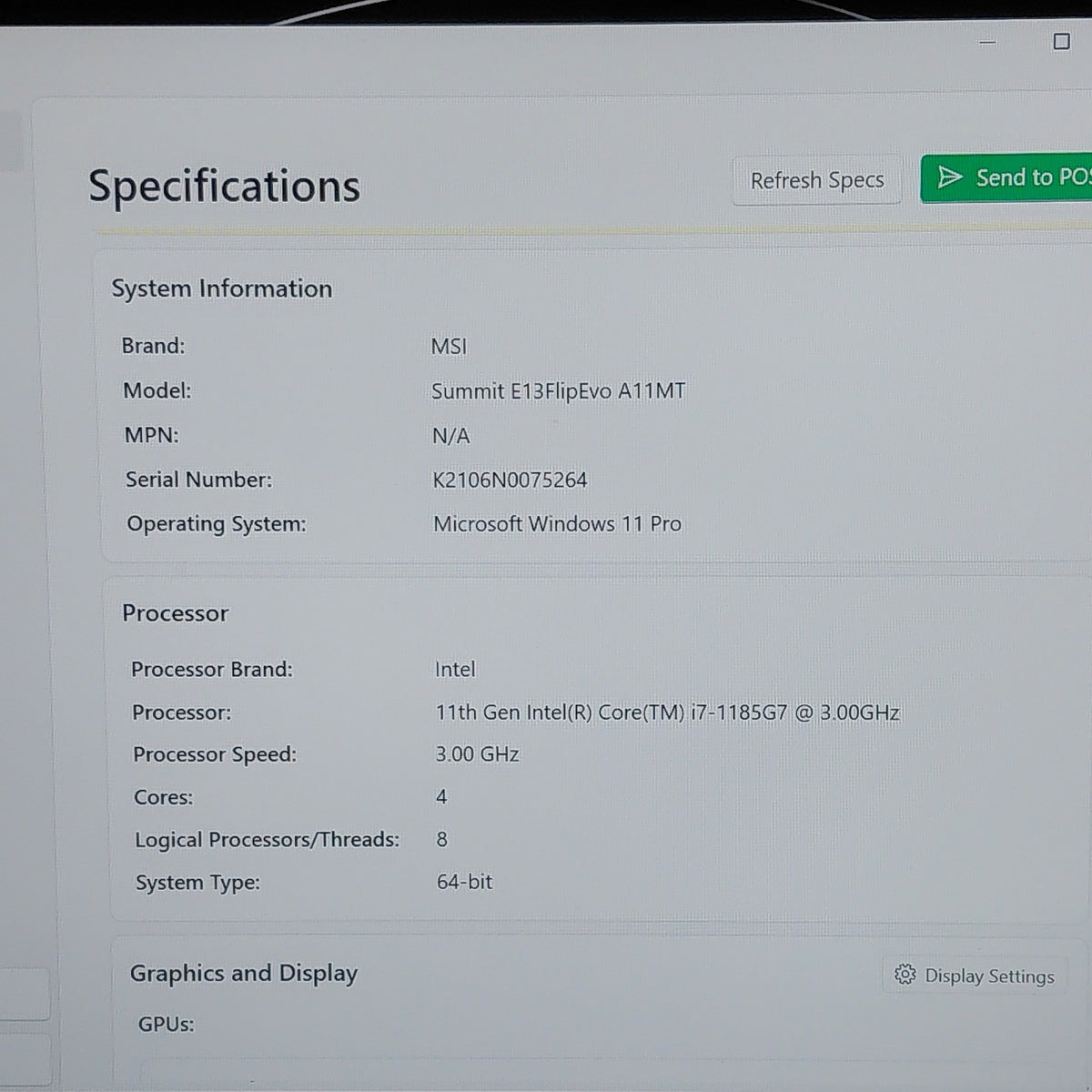Click the 3.00 GHz processor speed value

477,754
